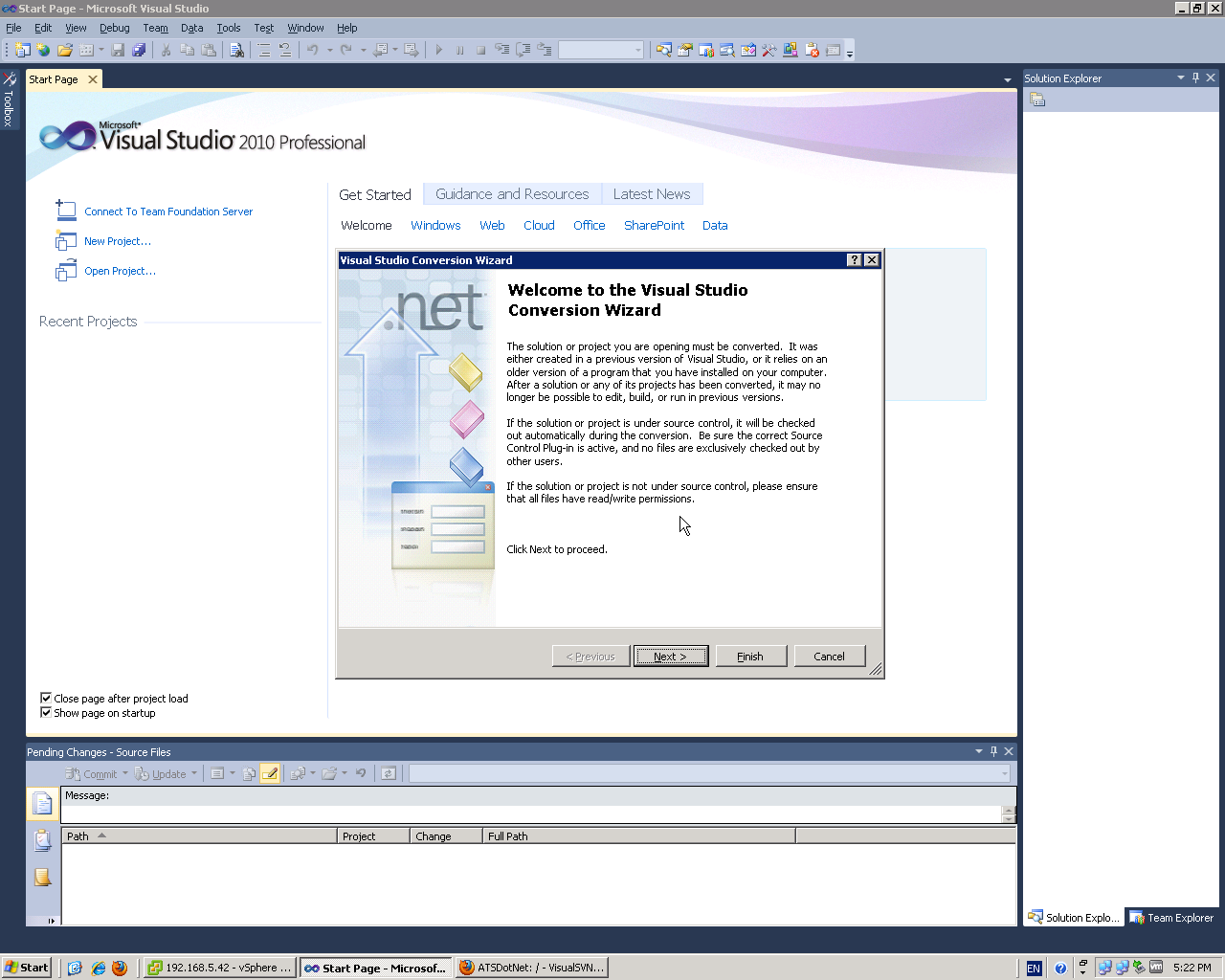Click Next in the Conversion Wizard
The image size is (1225, 980).
click(670, 657)
